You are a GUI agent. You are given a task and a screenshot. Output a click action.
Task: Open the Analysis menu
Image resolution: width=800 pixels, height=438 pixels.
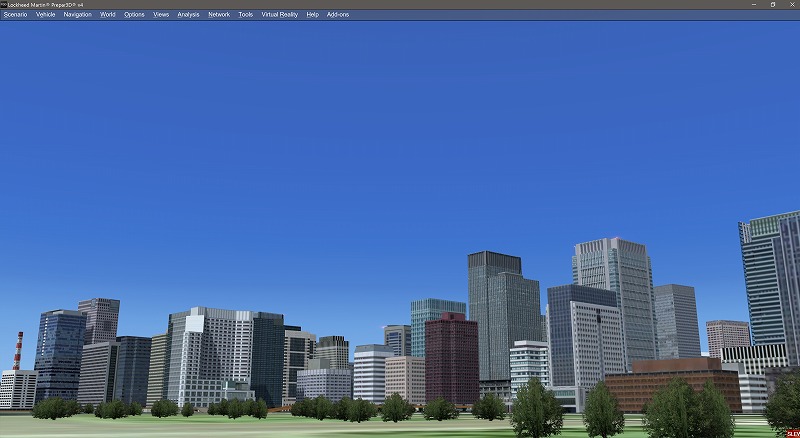coord(188,15)
